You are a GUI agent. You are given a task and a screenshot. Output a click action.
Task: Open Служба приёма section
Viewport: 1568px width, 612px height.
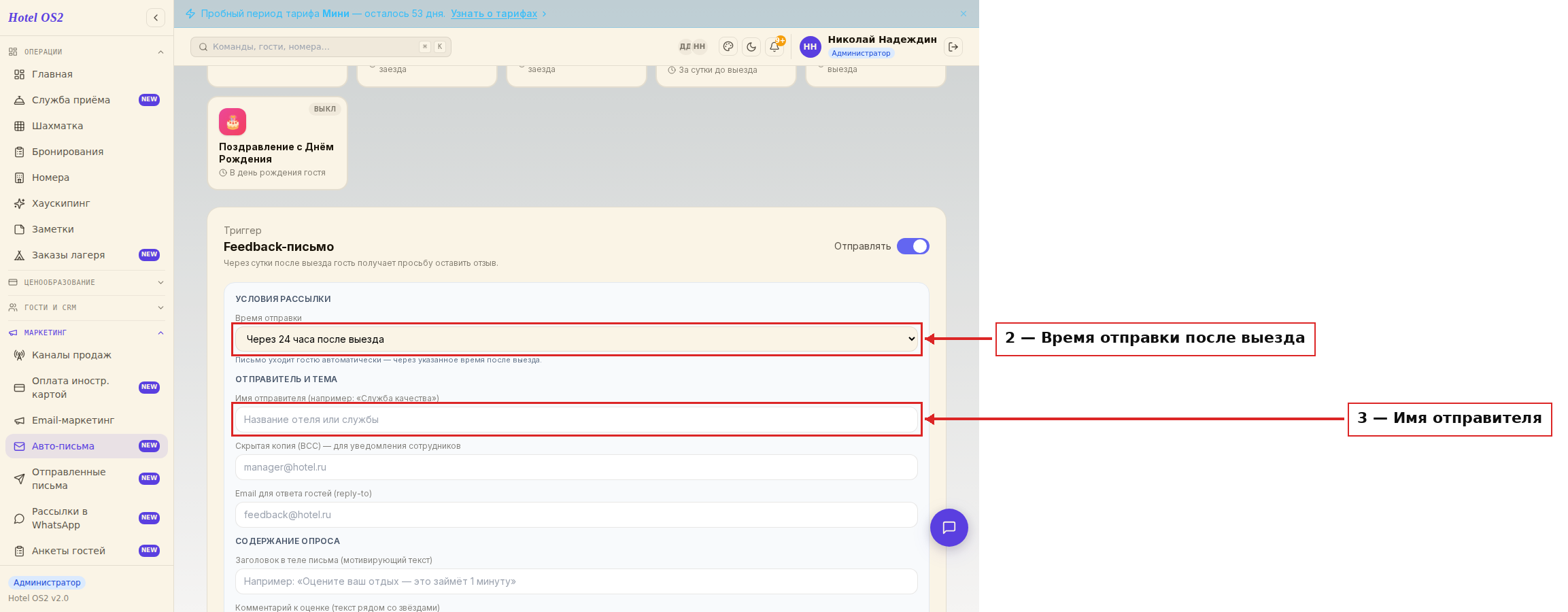click(x=86, y=100)
